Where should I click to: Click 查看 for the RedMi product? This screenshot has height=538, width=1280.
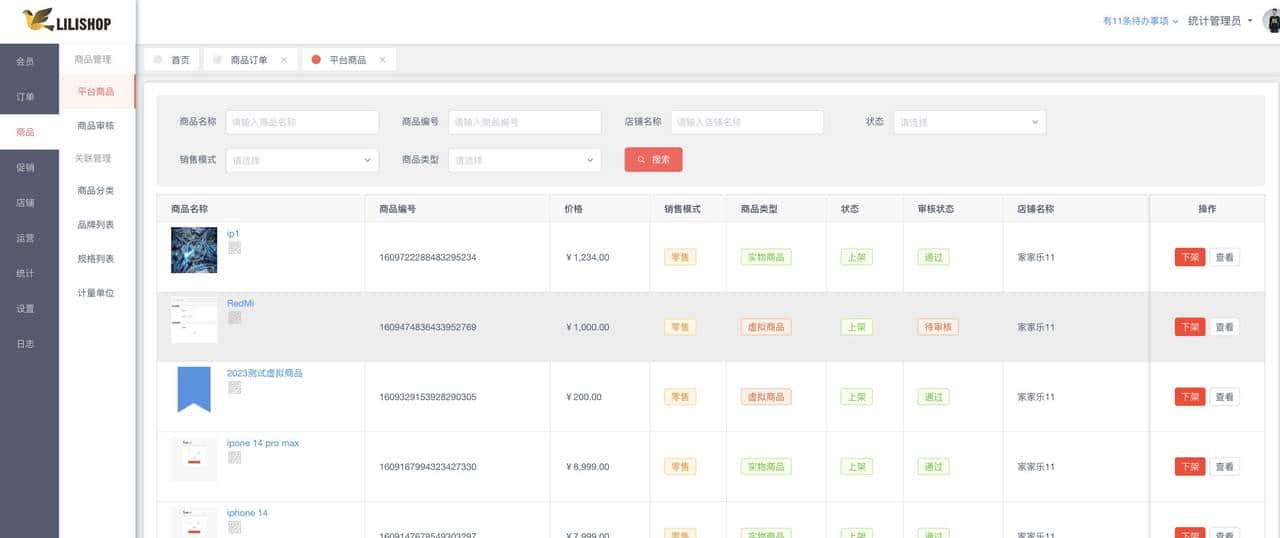[x=1224, y=327]
